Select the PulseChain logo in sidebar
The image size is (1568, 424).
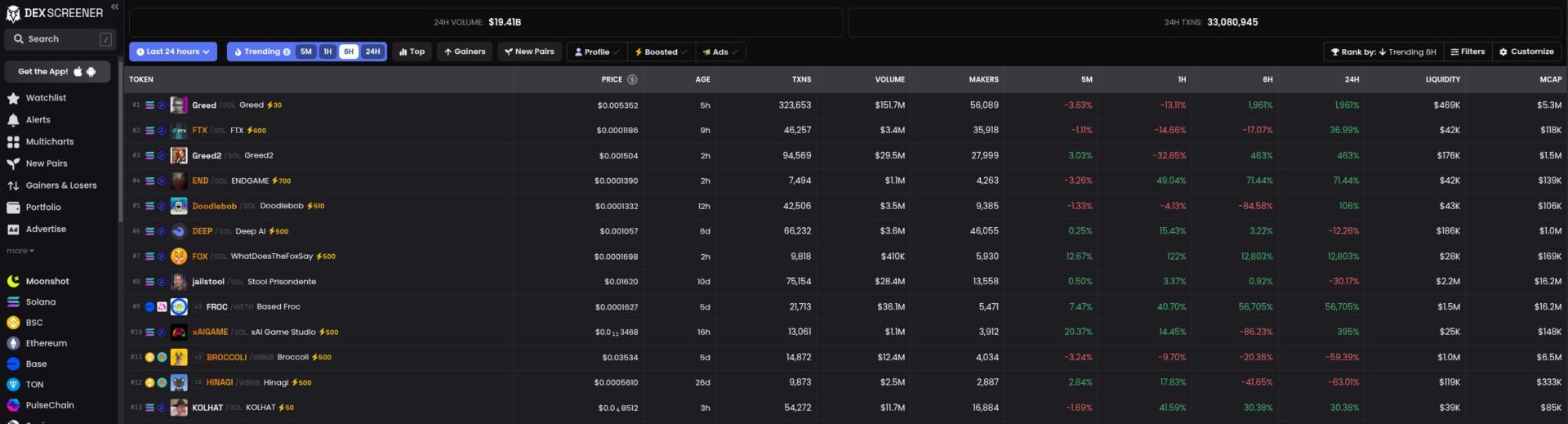click(13, 405)
